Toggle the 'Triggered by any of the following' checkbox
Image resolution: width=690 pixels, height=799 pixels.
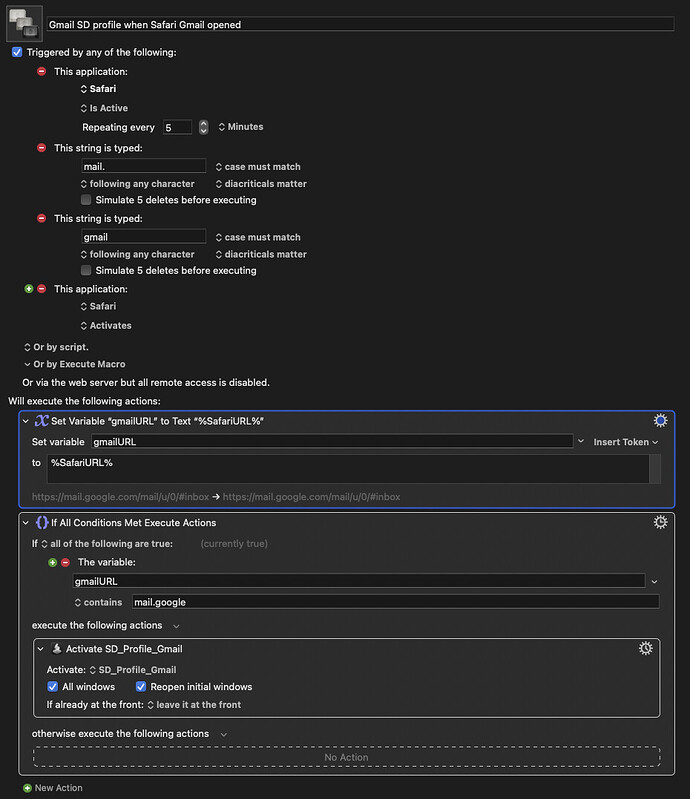pos(16,52)
